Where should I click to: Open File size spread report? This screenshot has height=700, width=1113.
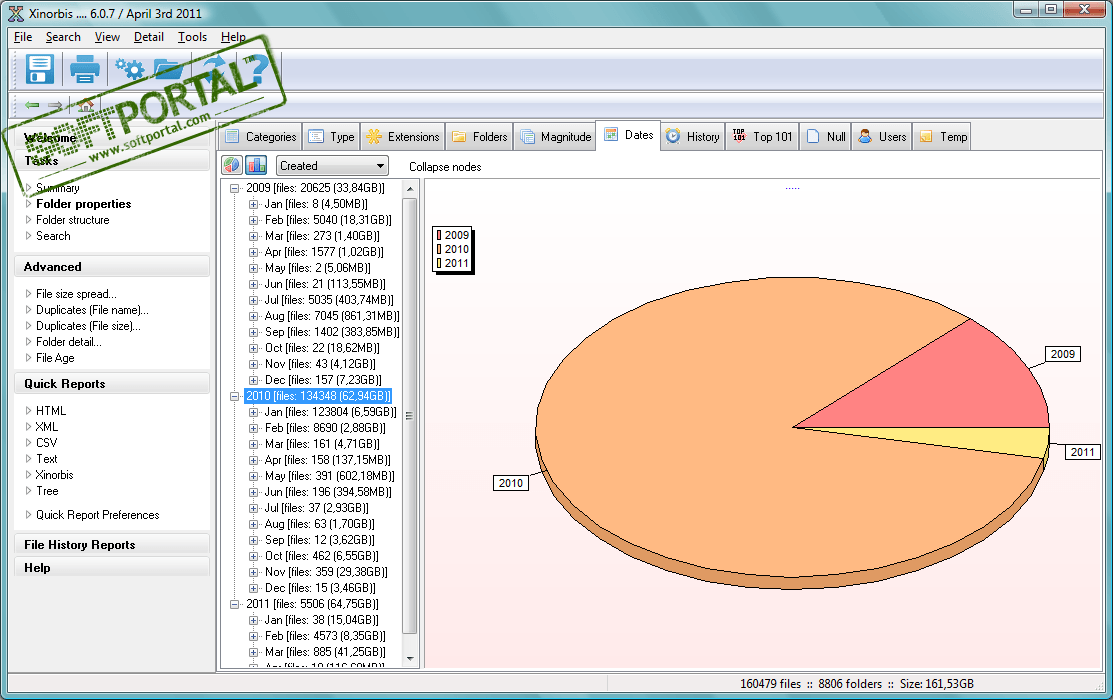pos(76,294)
